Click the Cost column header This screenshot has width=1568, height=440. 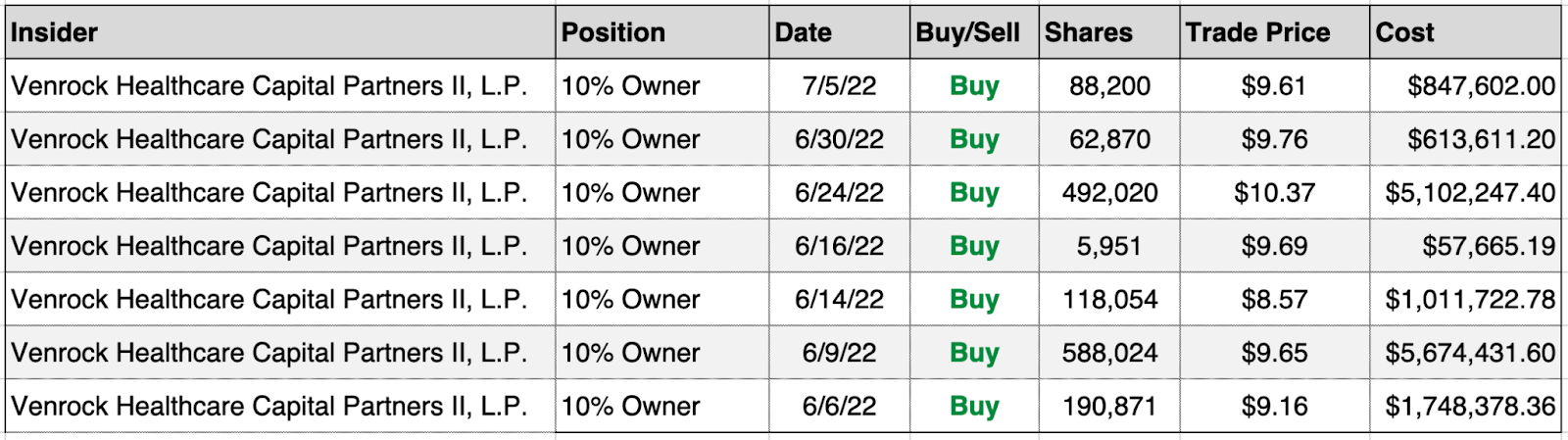pos(1466,32)
